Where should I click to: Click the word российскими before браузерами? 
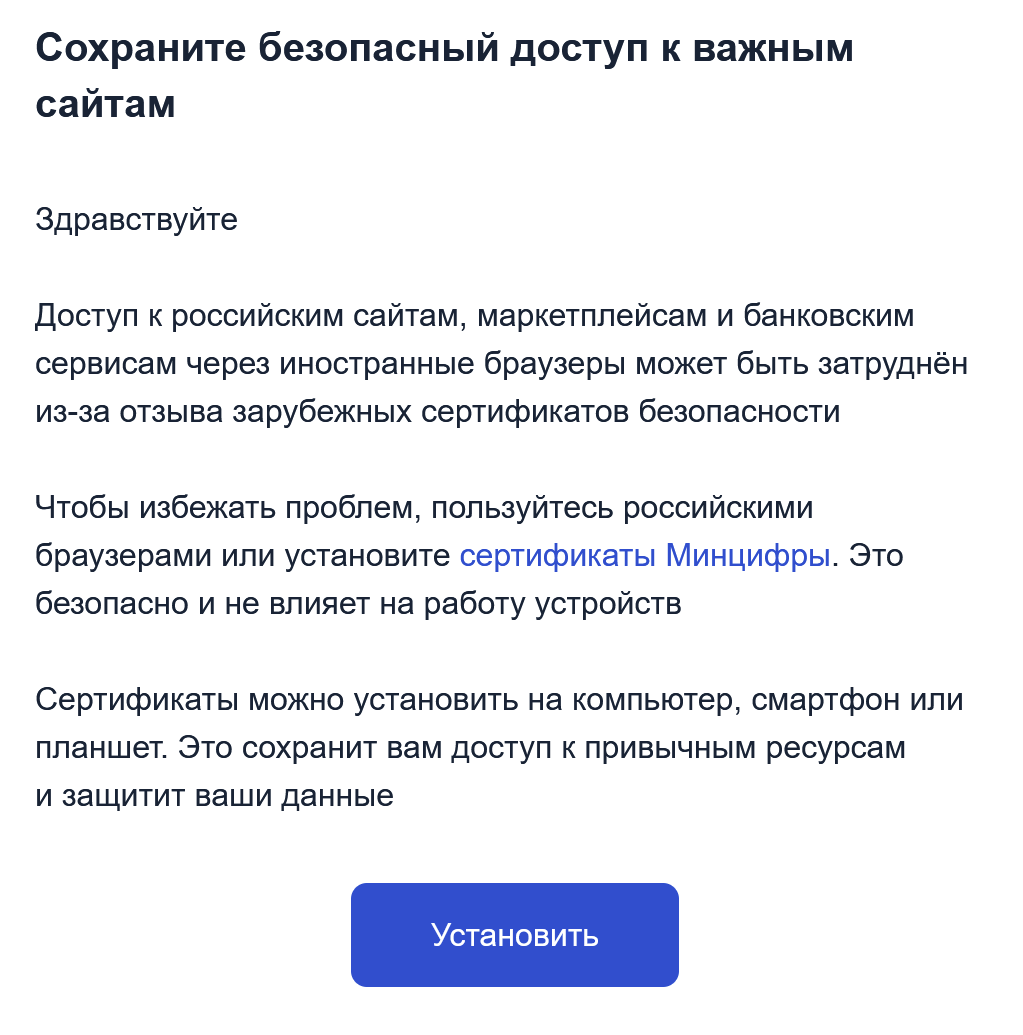point(718,508)
